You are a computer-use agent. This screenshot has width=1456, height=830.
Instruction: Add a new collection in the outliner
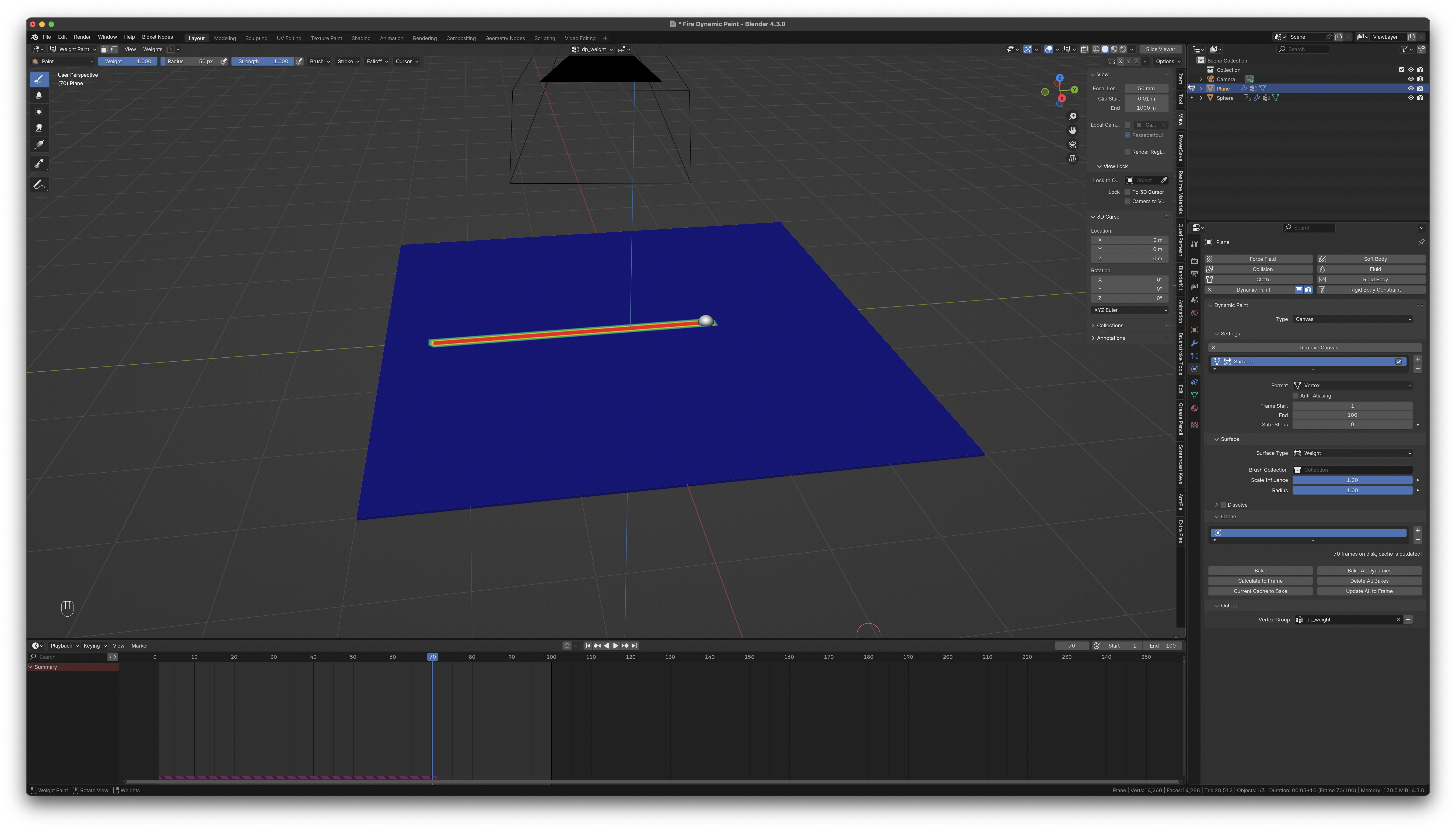(1421, 50)
